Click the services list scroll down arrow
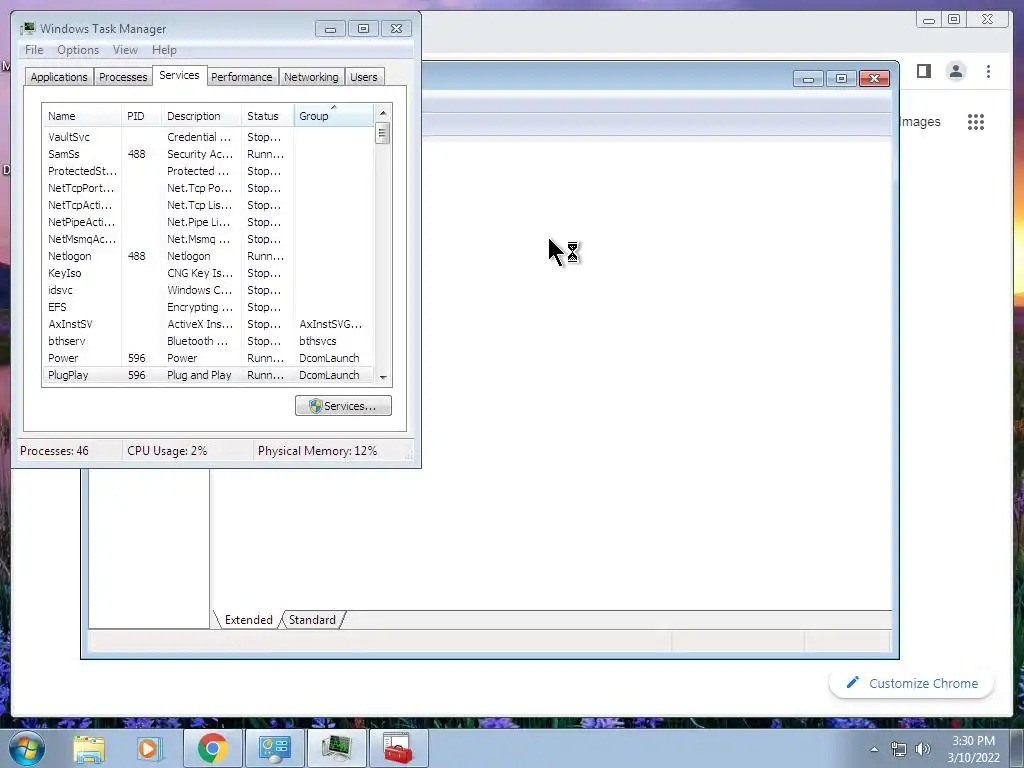The image size is (1024, 768). click(x=383, y=377)
